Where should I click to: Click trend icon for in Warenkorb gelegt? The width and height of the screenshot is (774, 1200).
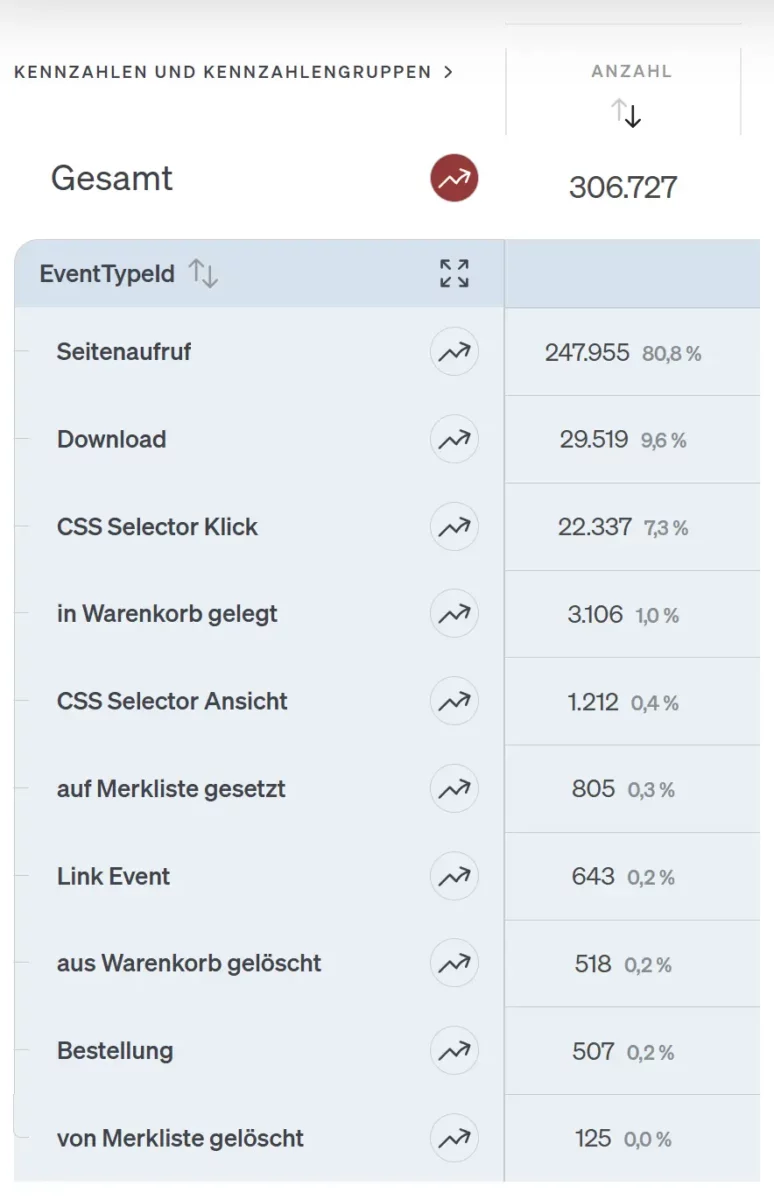click(x=454, y=614)
